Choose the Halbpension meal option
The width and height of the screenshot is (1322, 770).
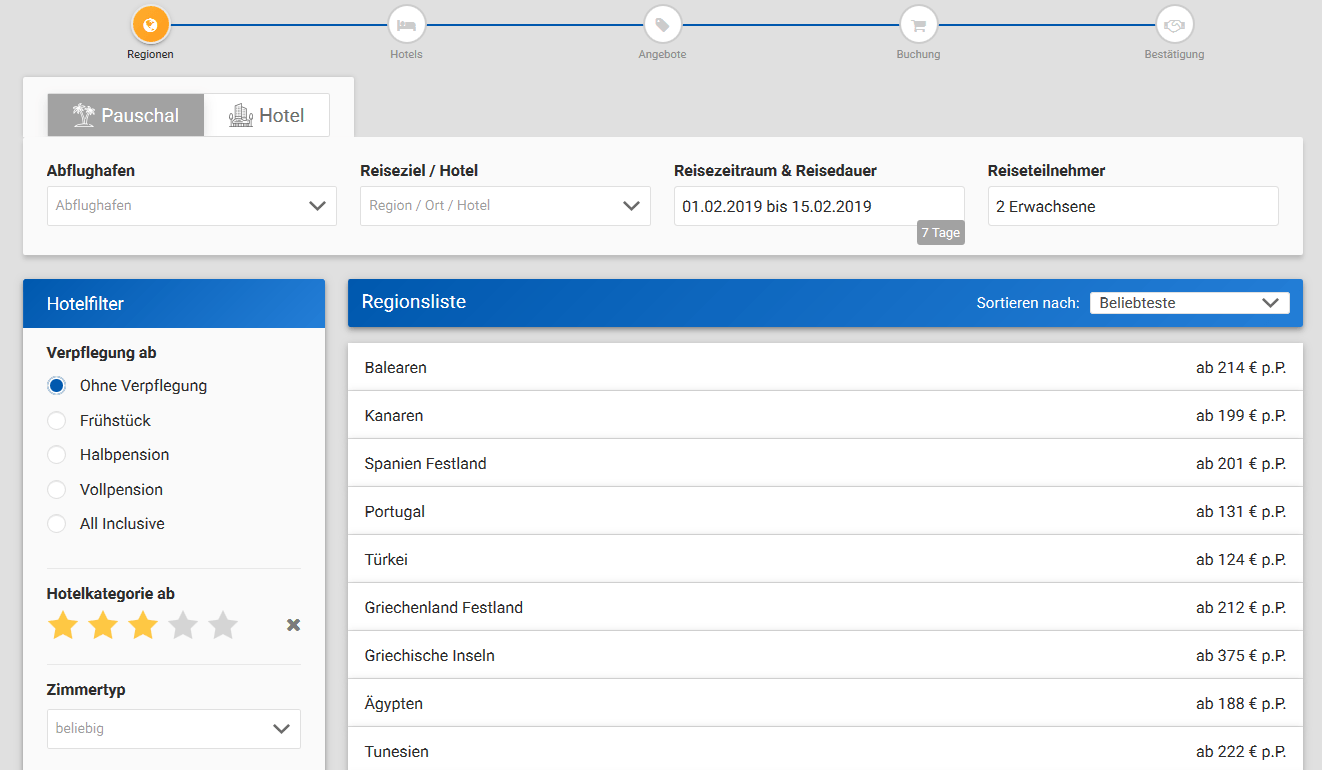point(57,455)
